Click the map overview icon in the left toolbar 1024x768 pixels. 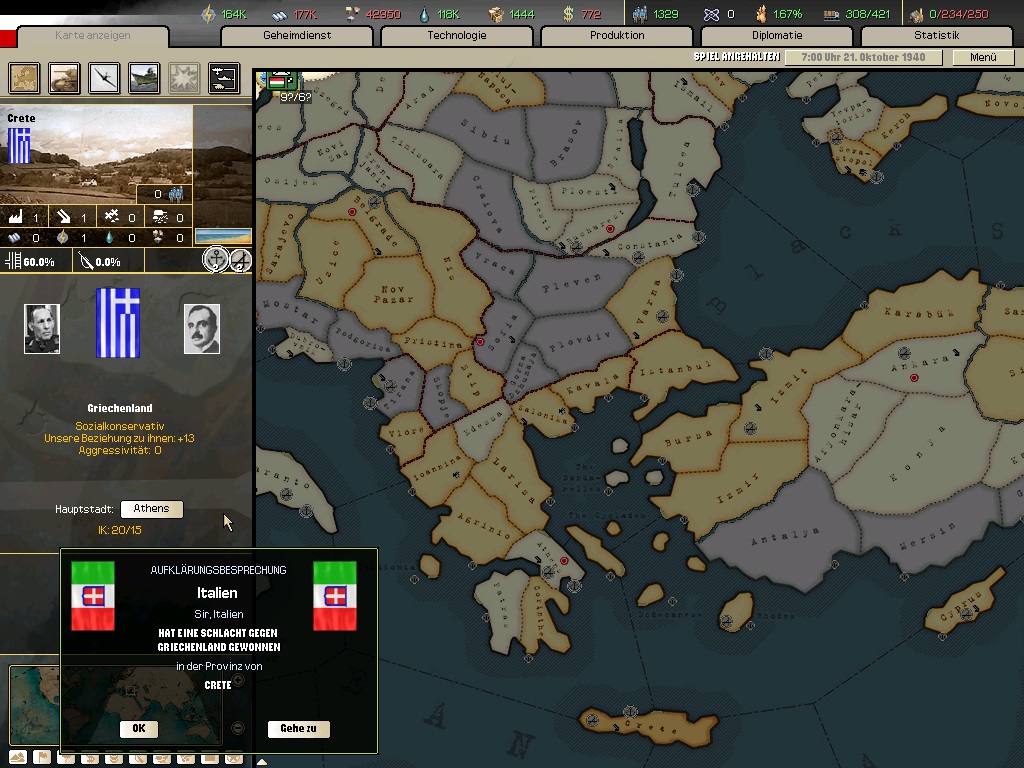[24, 77]
